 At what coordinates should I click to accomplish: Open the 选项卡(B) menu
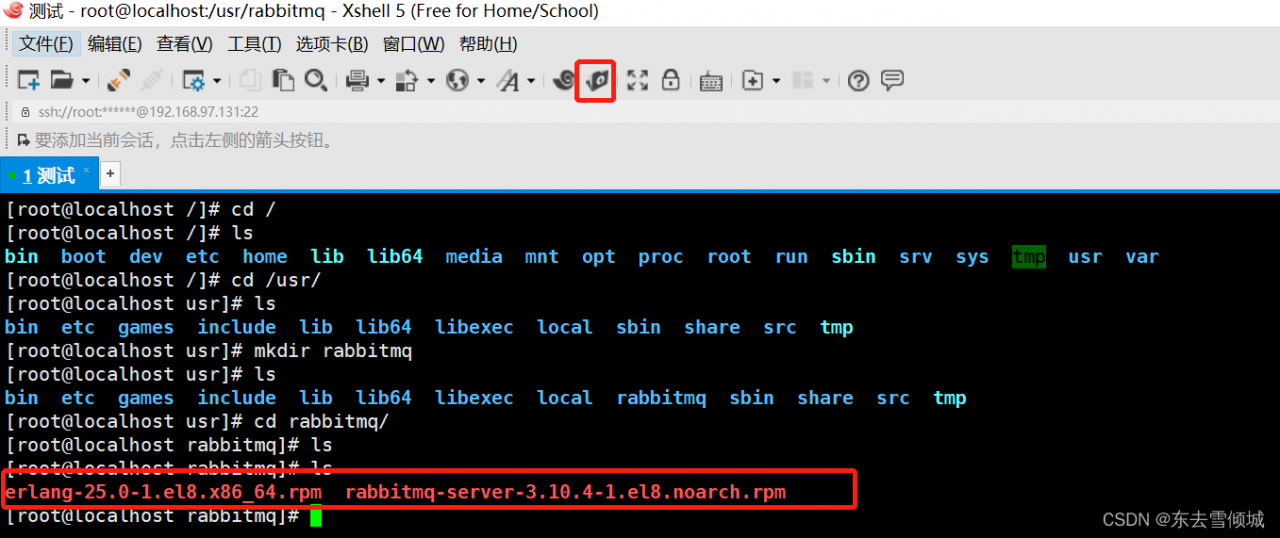click(332, 44)
